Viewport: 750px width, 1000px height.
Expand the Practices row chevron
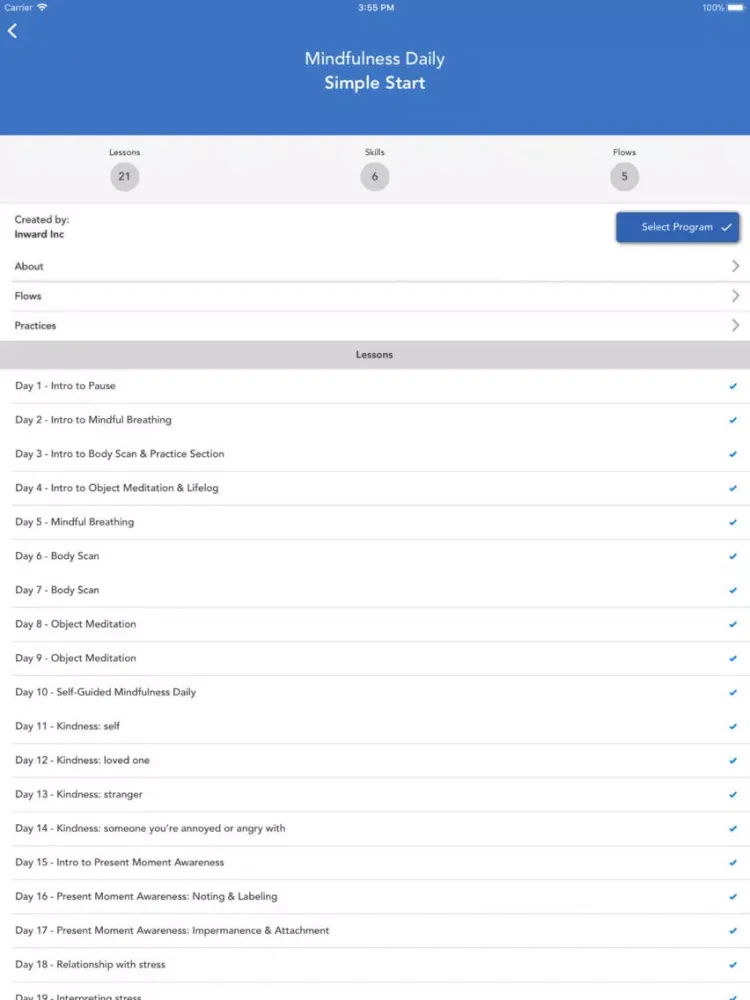tap(735, 325)
